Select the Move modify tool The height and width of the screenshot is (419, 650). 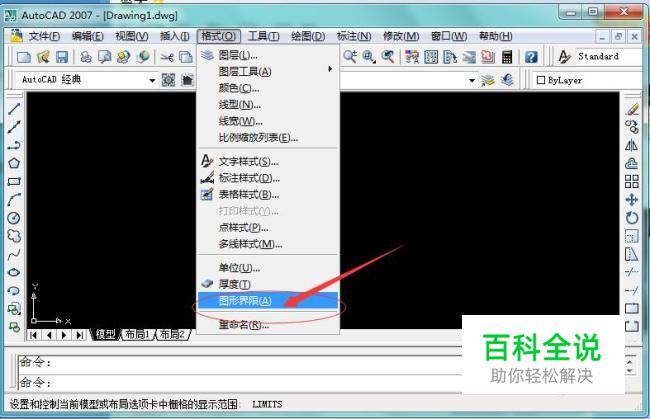[x=632, y=199]
